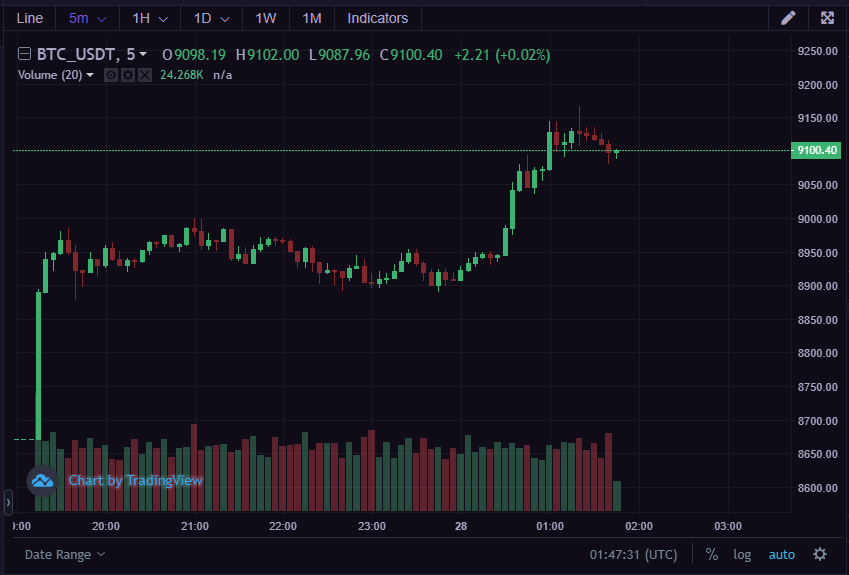Image resolution: width=849 pixels, height=575 pixels.
Task: Click the 9100.40 current price label
Action: pos(817,150)
